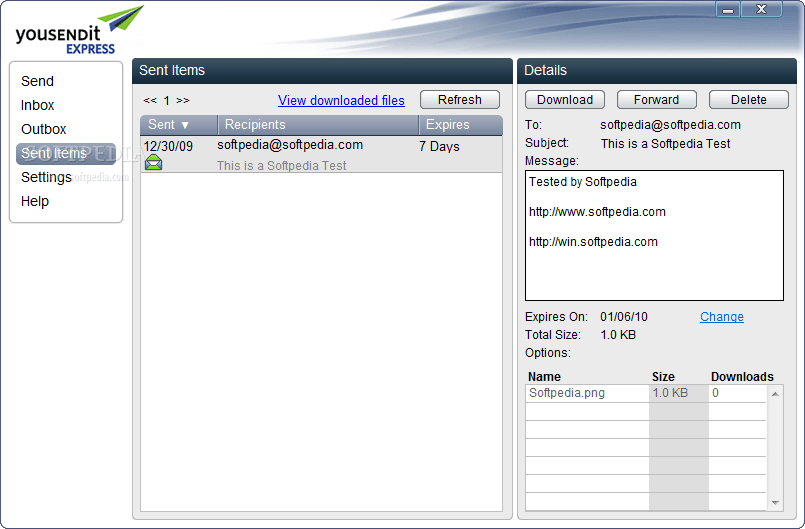The image size is (805, 529).
Task: Click the message text box
Action: point(655,235)
